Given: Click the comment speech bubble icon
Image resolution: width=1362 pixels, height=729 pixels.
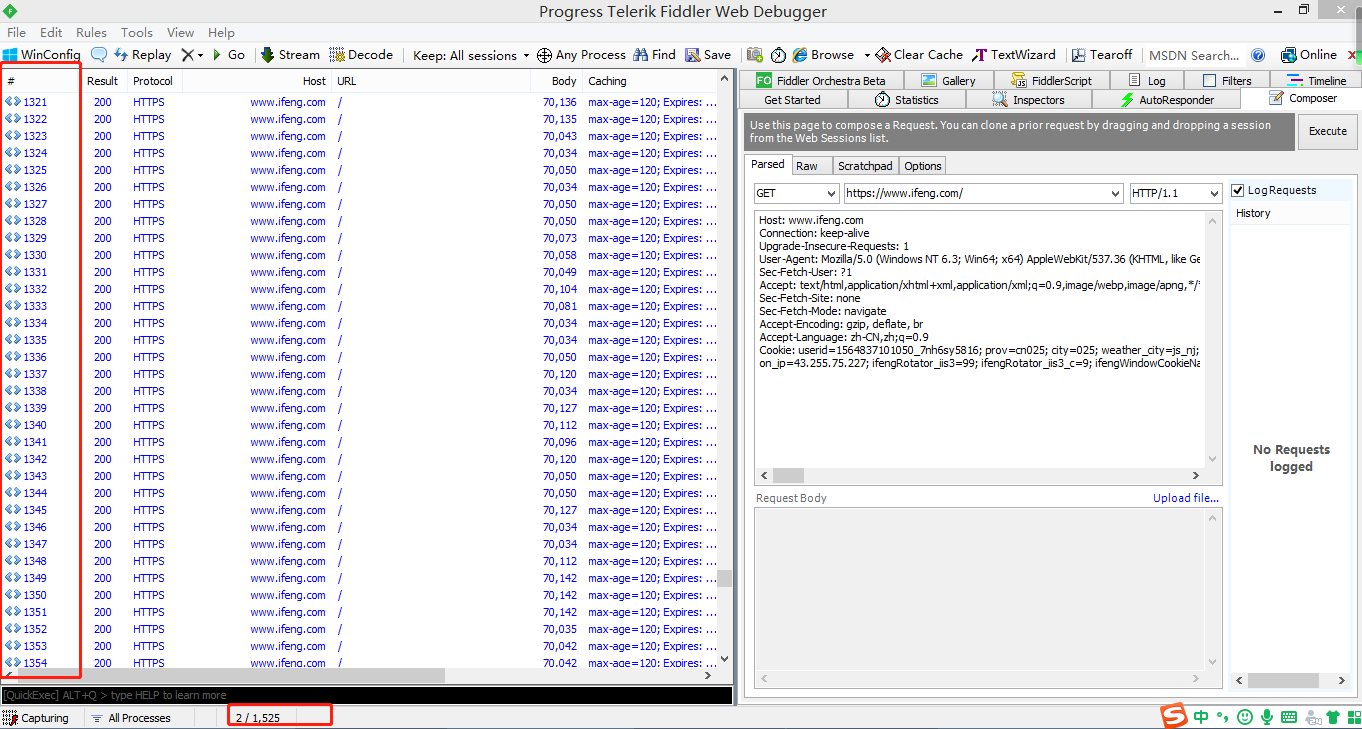Looking at the screenshot, I should tap(99, 55).
